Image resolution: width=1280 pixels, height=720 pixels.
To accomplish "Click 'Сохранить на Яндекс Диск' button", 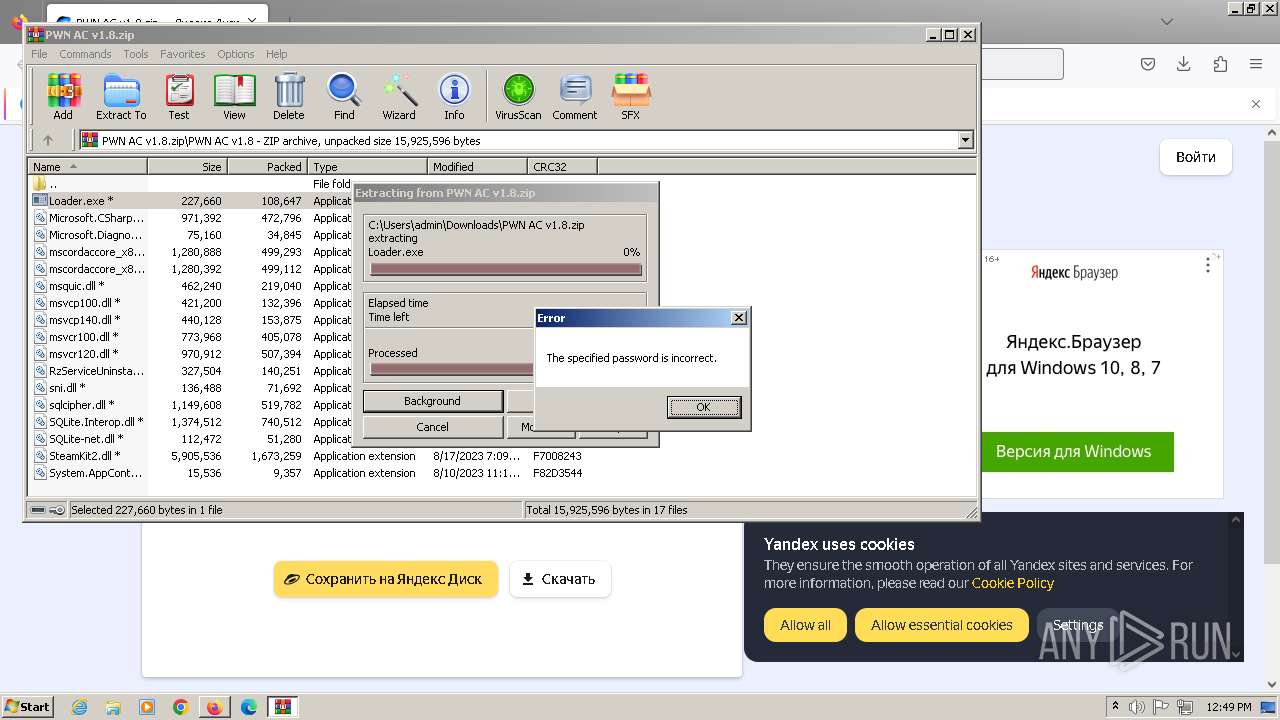I will (x=386, y=579).
